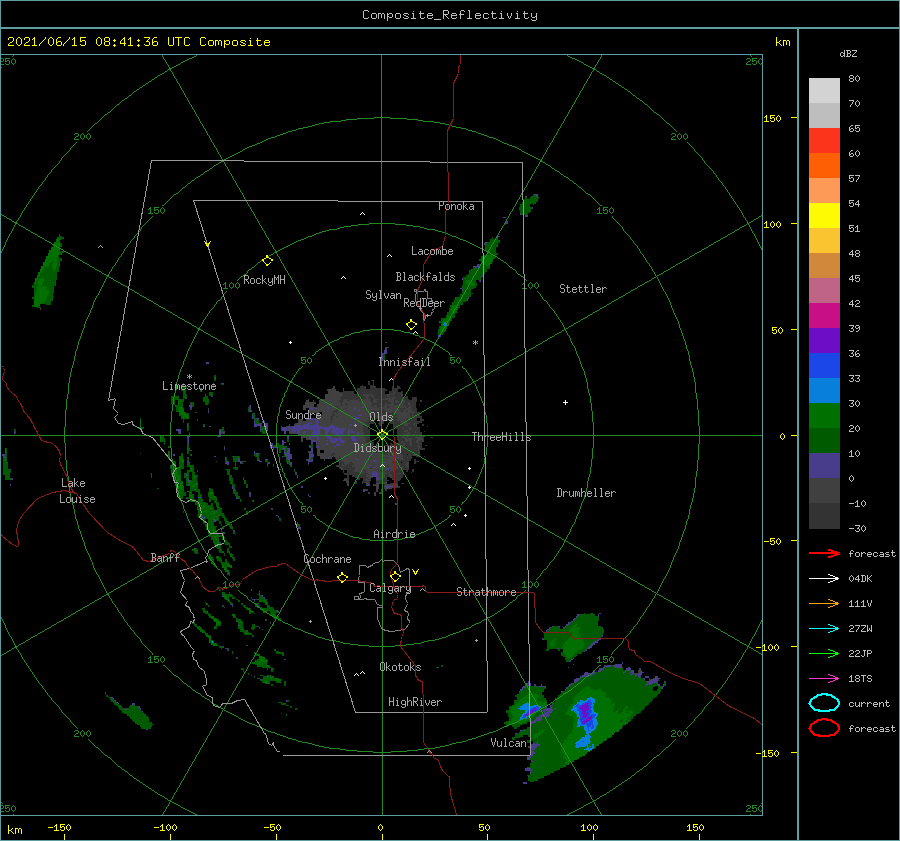Click the 150 tick on right km axis
This screenshot has width=900, height=841.
coord(794,118)
